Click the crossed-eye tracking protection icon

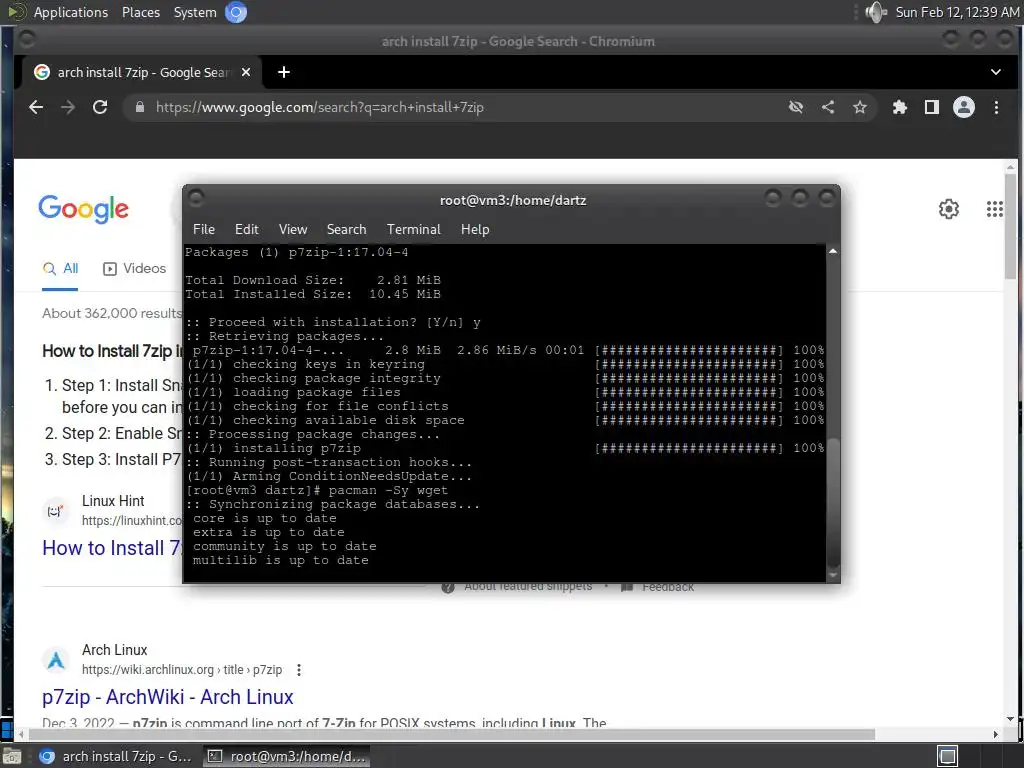(795, 107)
